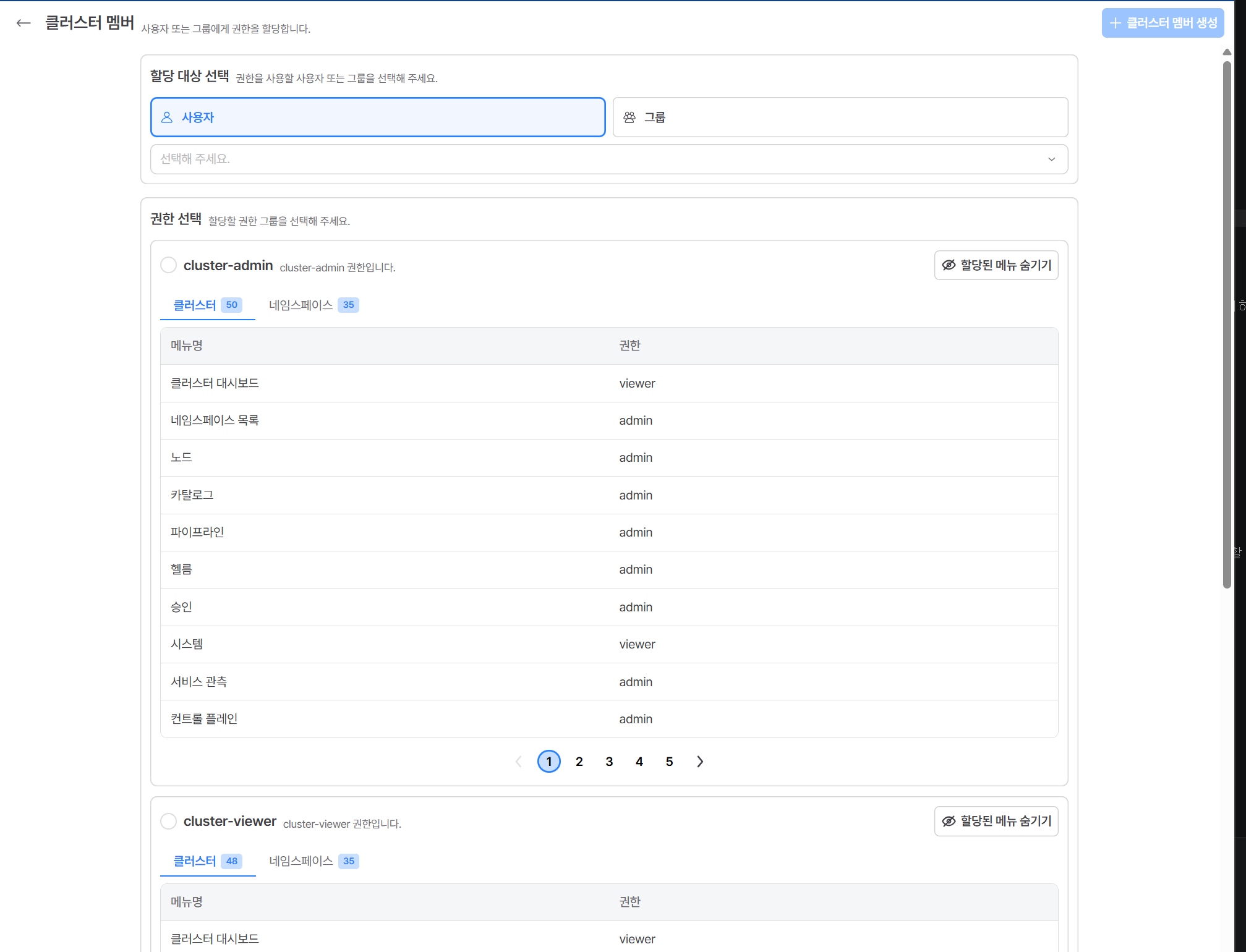Go to pagination page 4
Viewport: 1246px width, 952px height.
tap(639, 762)
